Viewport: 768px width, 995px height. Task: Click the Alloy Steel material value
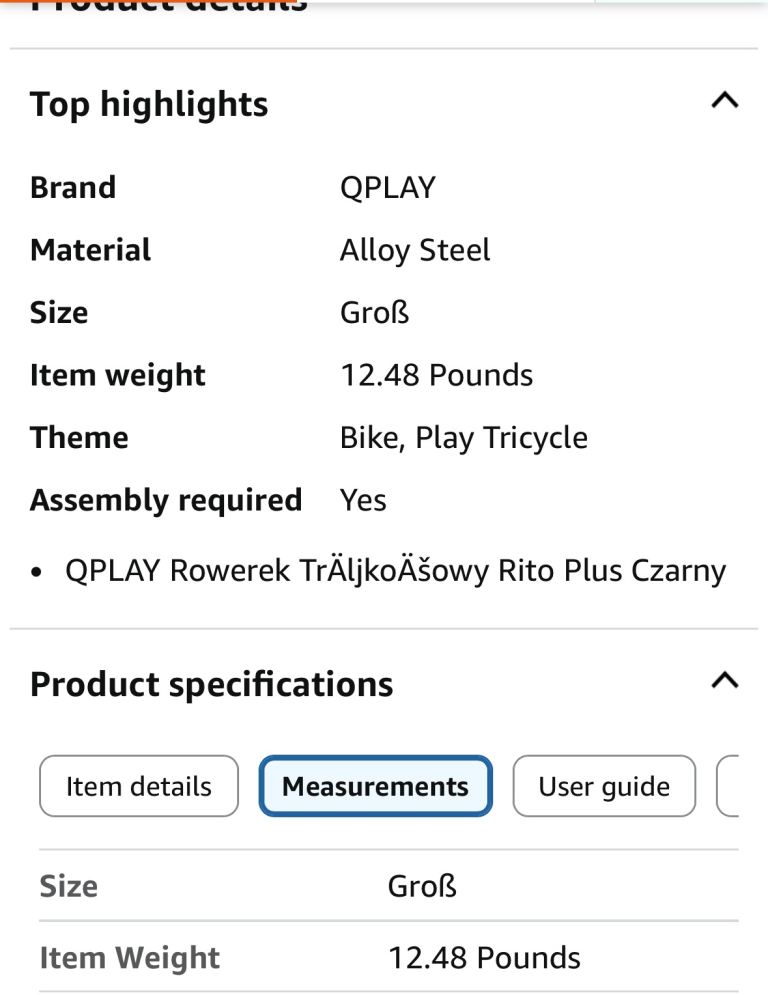pyautogui.click(x=415, y=250)
